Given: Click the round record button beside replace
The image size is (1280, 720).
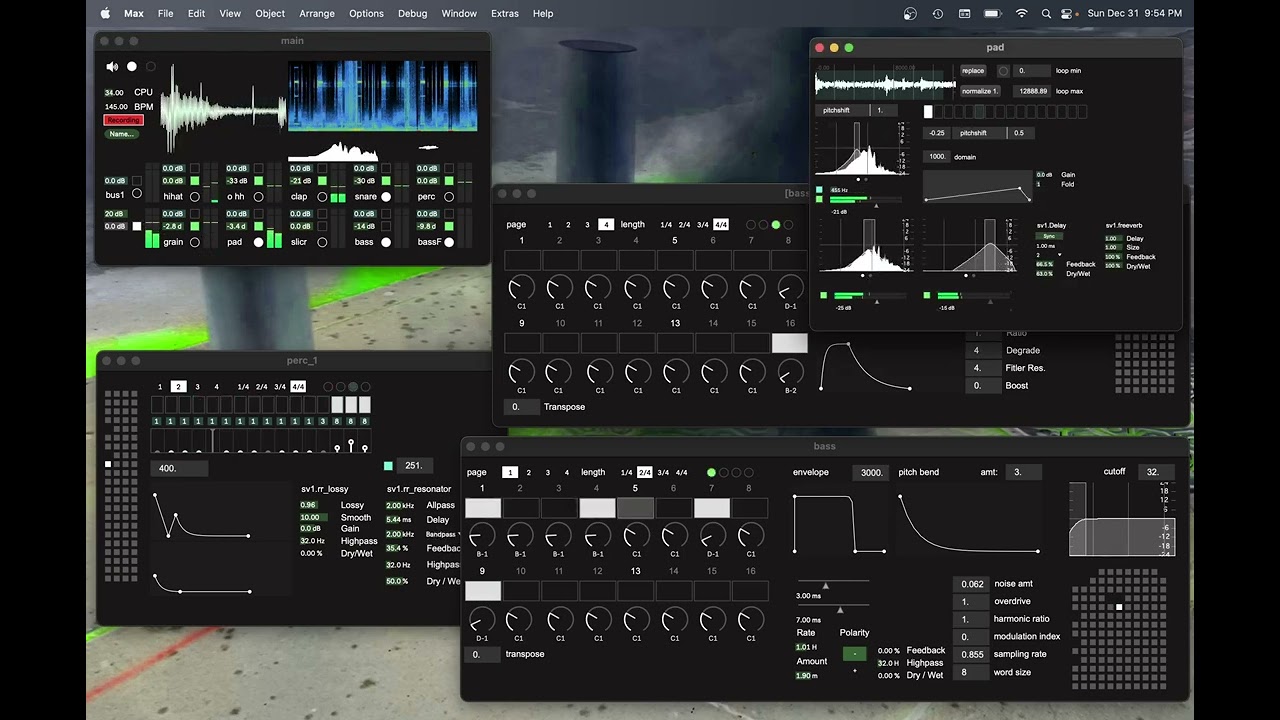Looking at the screenshot, I should pyautogui.click(x=1003, y=71).
